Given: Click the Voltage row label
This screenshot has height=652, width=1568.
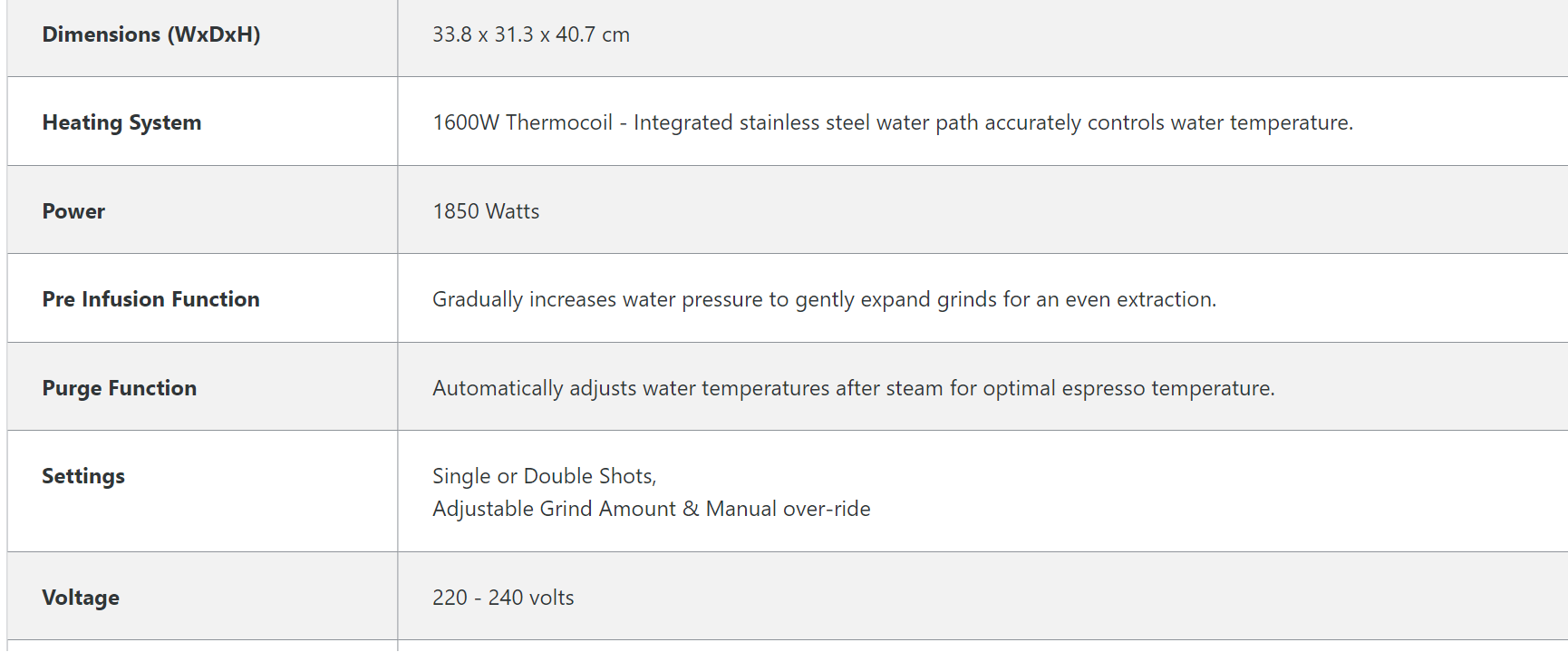Looking at the screenshot, I should (81, 598).
